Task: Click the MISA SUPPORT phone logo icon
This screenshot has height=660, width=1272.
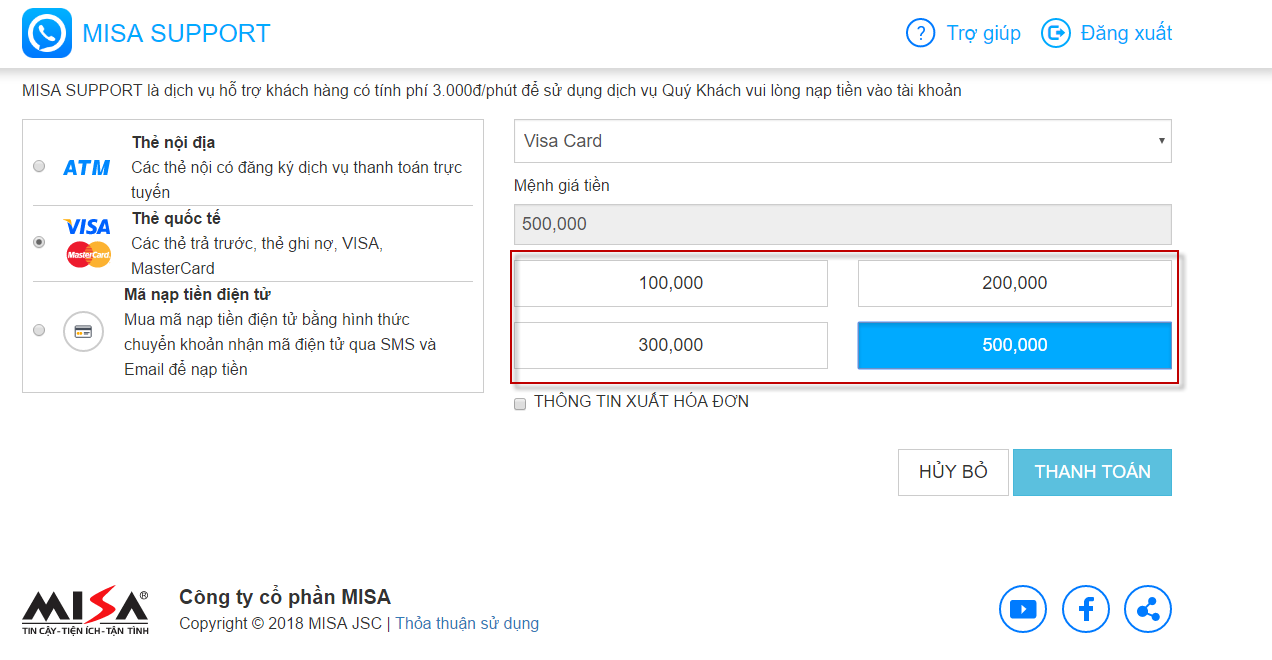Action: 47,33
